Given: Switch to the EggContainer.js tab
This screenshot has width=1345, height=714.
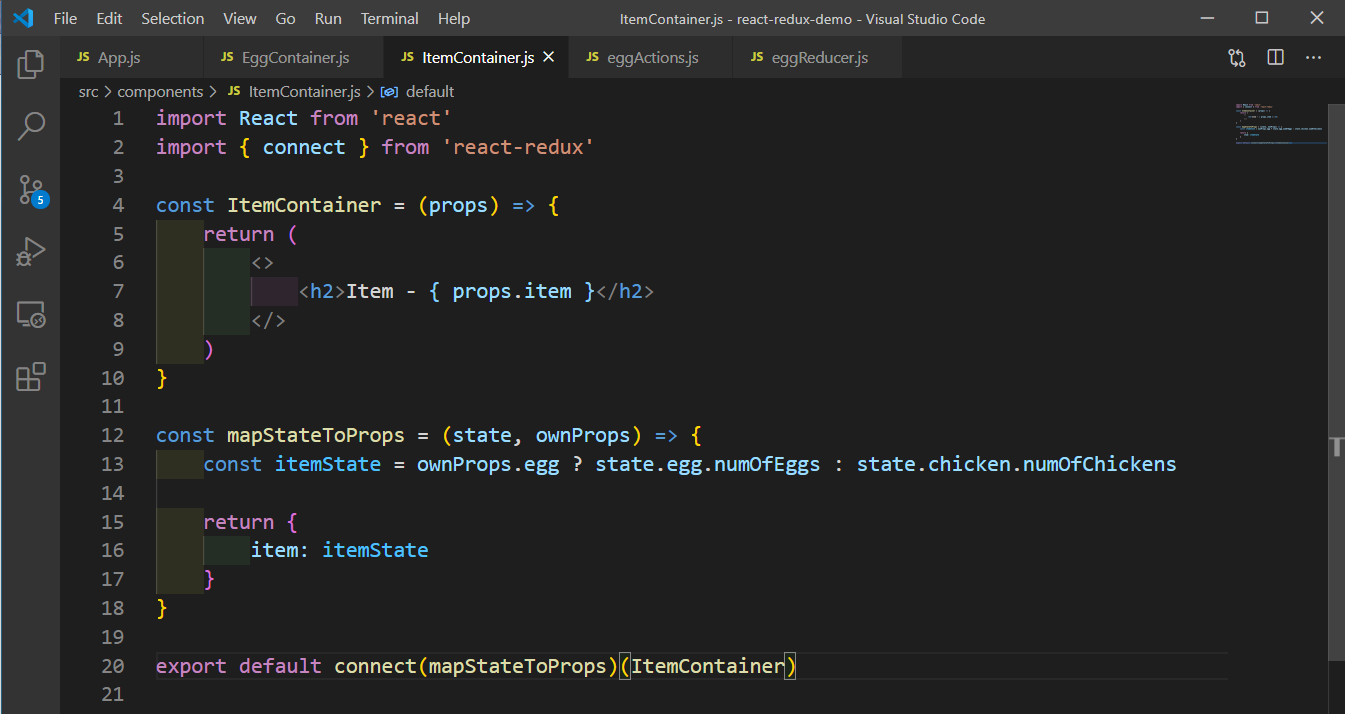Looking at the screenshot, I should click(293, 58).
